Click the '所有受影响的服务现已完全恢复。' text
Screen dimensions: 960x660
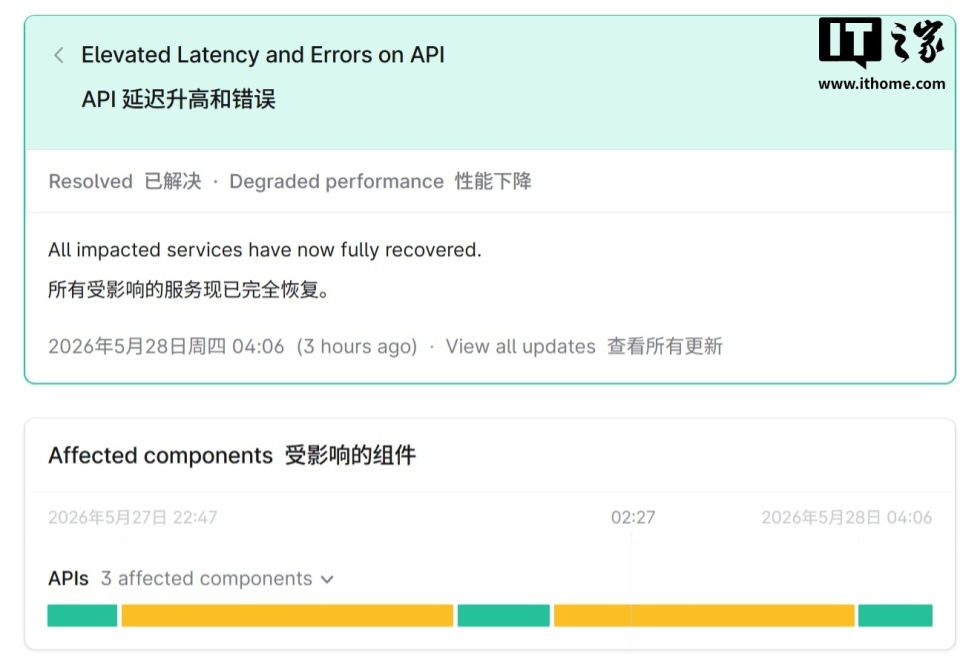[189, 289]
